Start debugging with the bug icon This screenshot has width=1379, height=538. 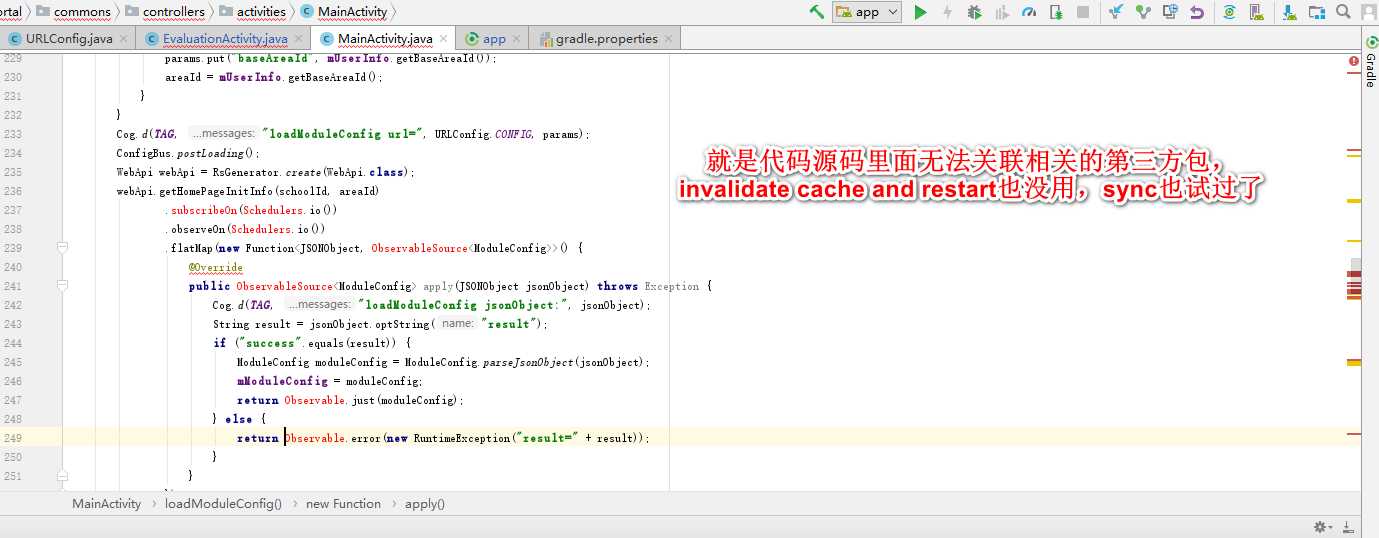click(x=975, y=12)
